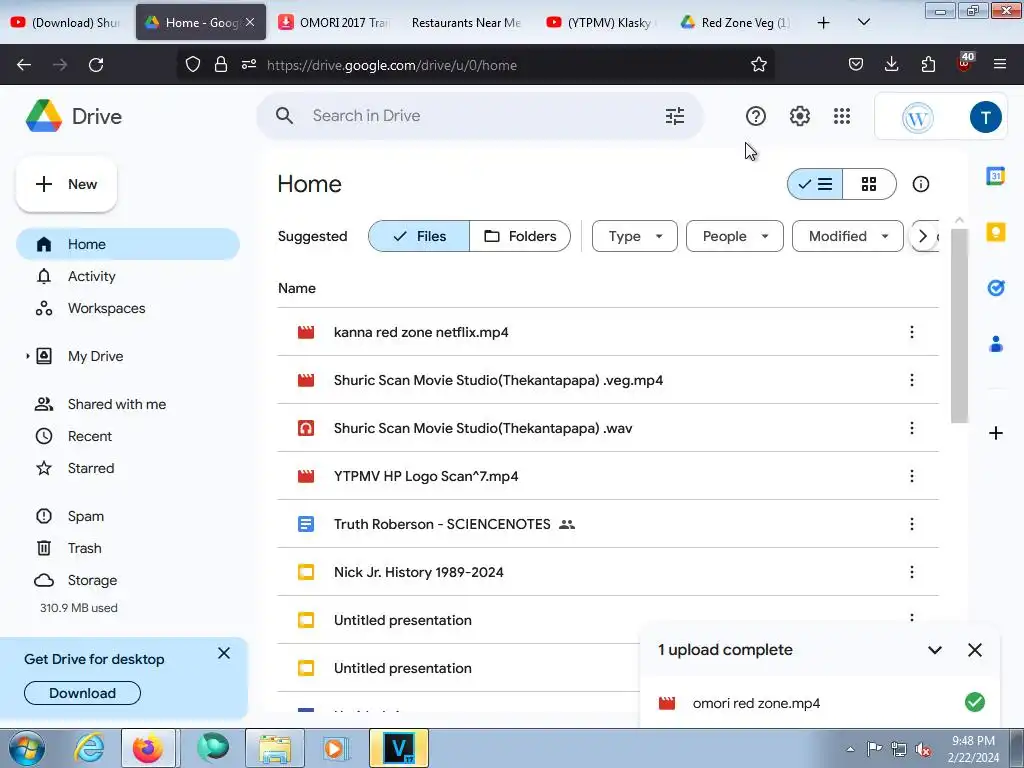Screen dimensions: 1024x768
Task: Switch to the Red Zone Veg tab
Action: (735, 23)
